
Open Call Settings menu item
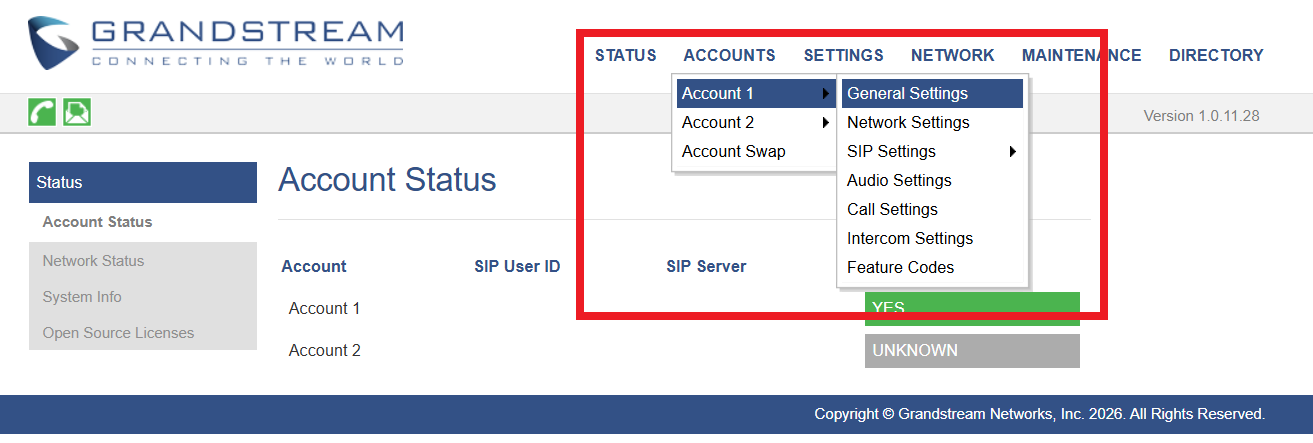[x=932, y=209]
